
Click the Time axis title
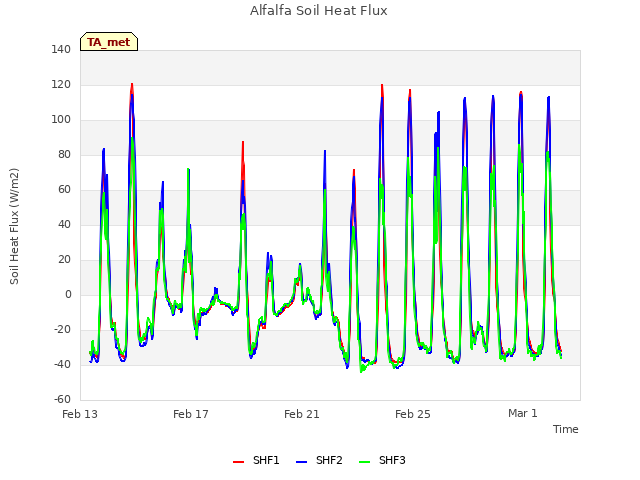(566, 429)
